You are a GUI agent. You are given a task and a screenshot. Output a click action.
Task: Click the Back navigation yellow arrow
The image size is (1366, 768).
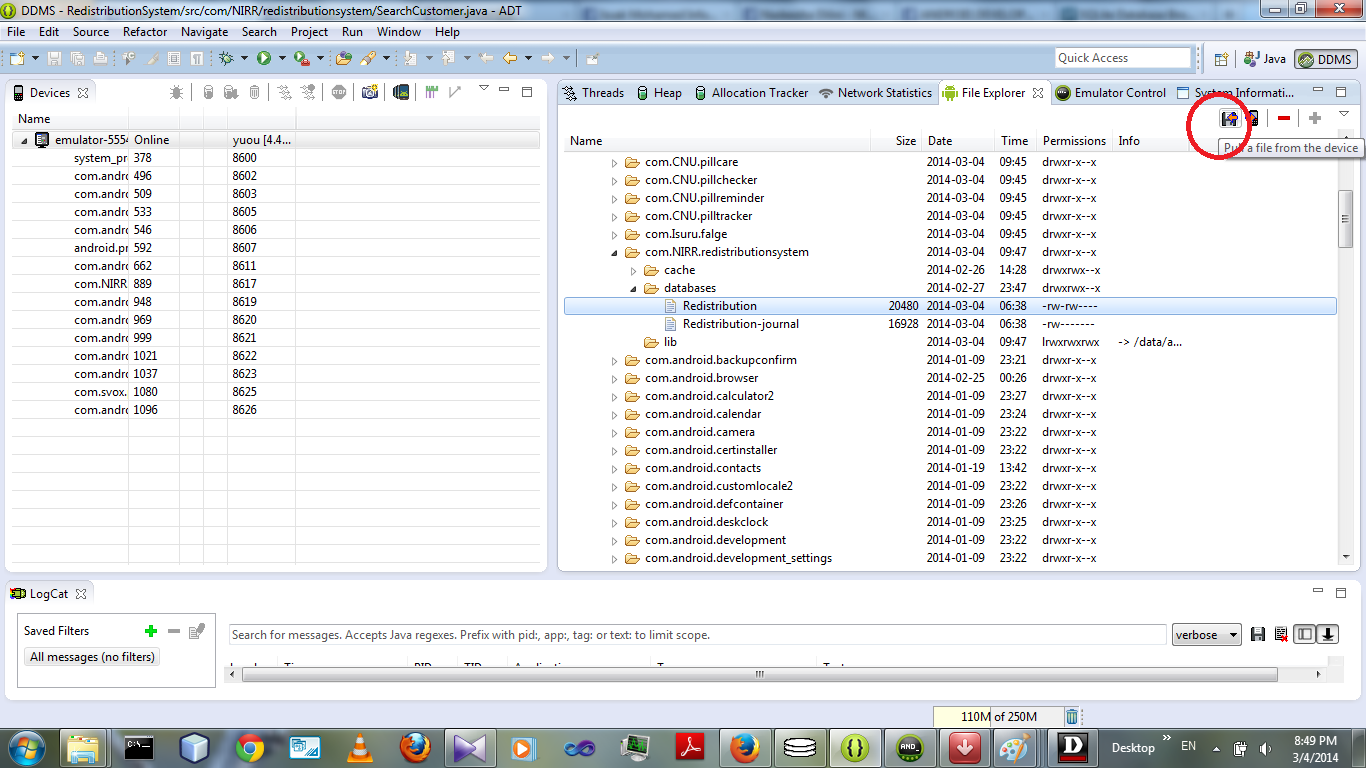pos(510,58)
